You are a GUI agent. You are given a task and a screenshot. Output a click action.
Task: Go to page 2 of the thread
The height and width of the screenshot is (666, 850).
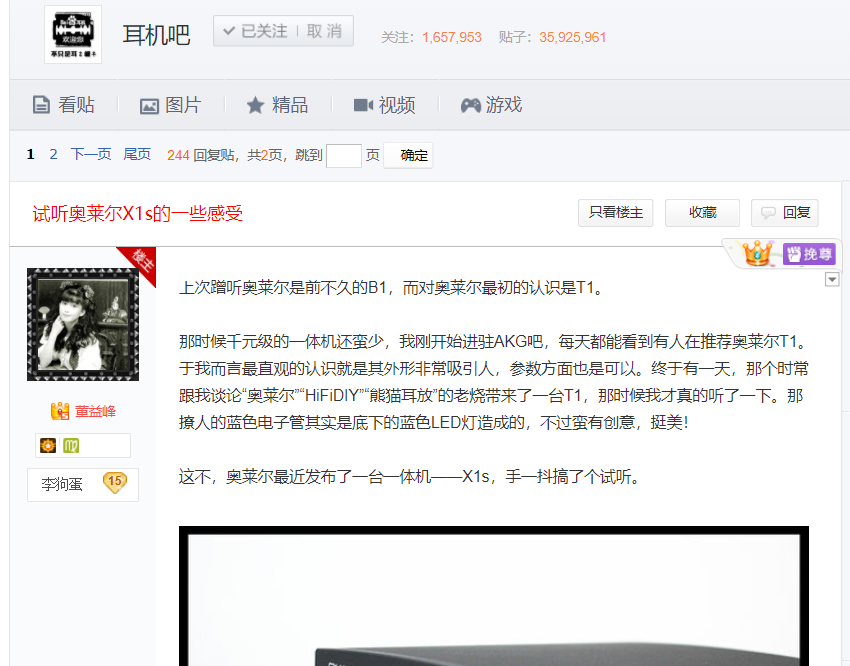tap(53, 154)
